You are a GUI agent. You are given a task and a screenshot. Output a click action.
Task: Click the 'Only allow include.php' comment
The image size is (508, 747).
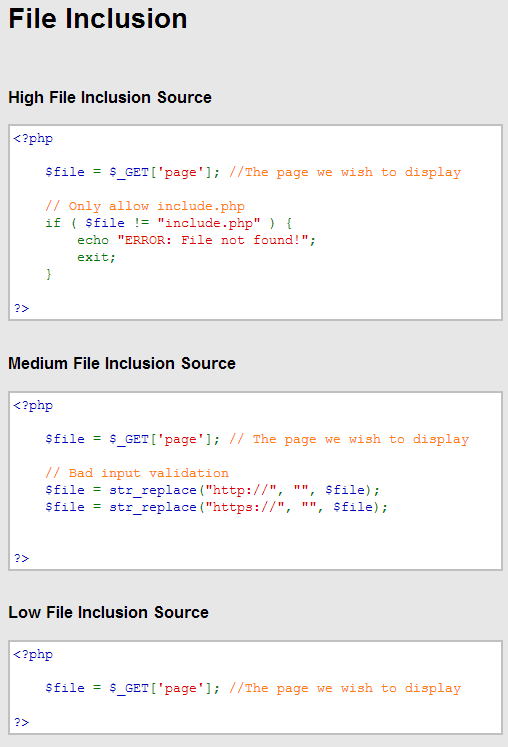tap(145, 206)
